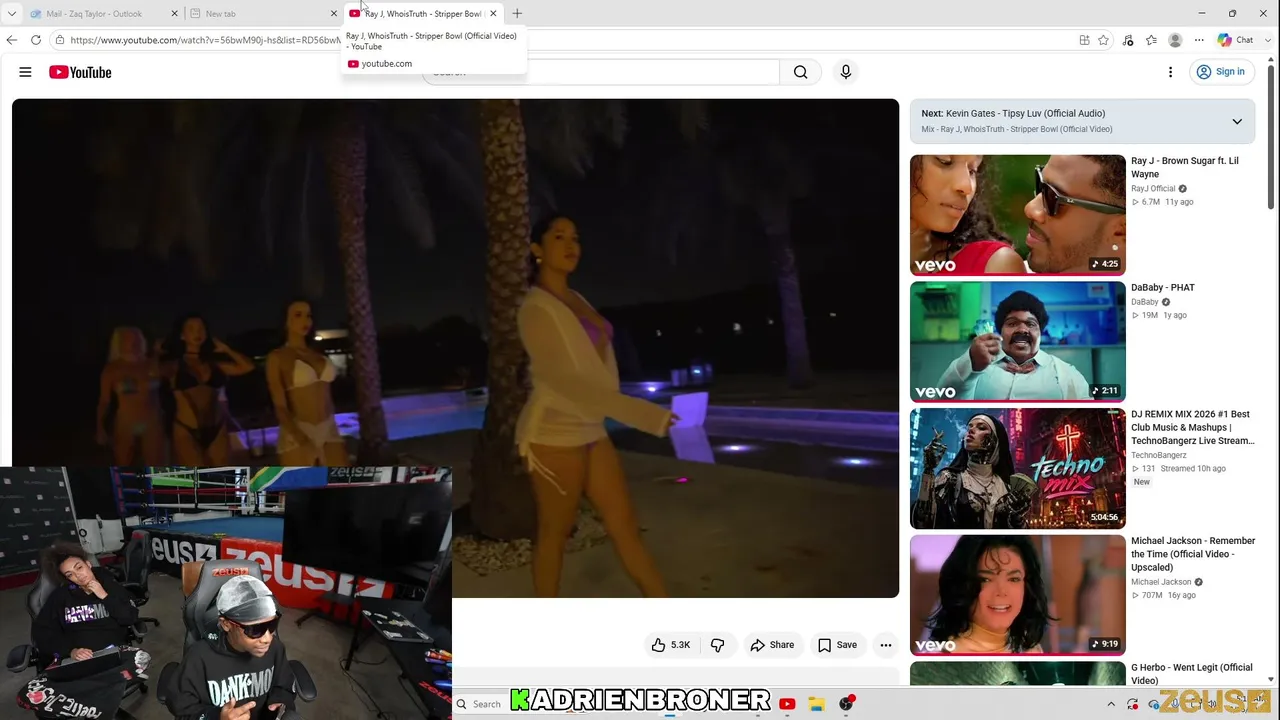Image resolution: width=1280 pixels, height=720 pixels.
Task: Open a new browser tab
Action: [517, 14]
